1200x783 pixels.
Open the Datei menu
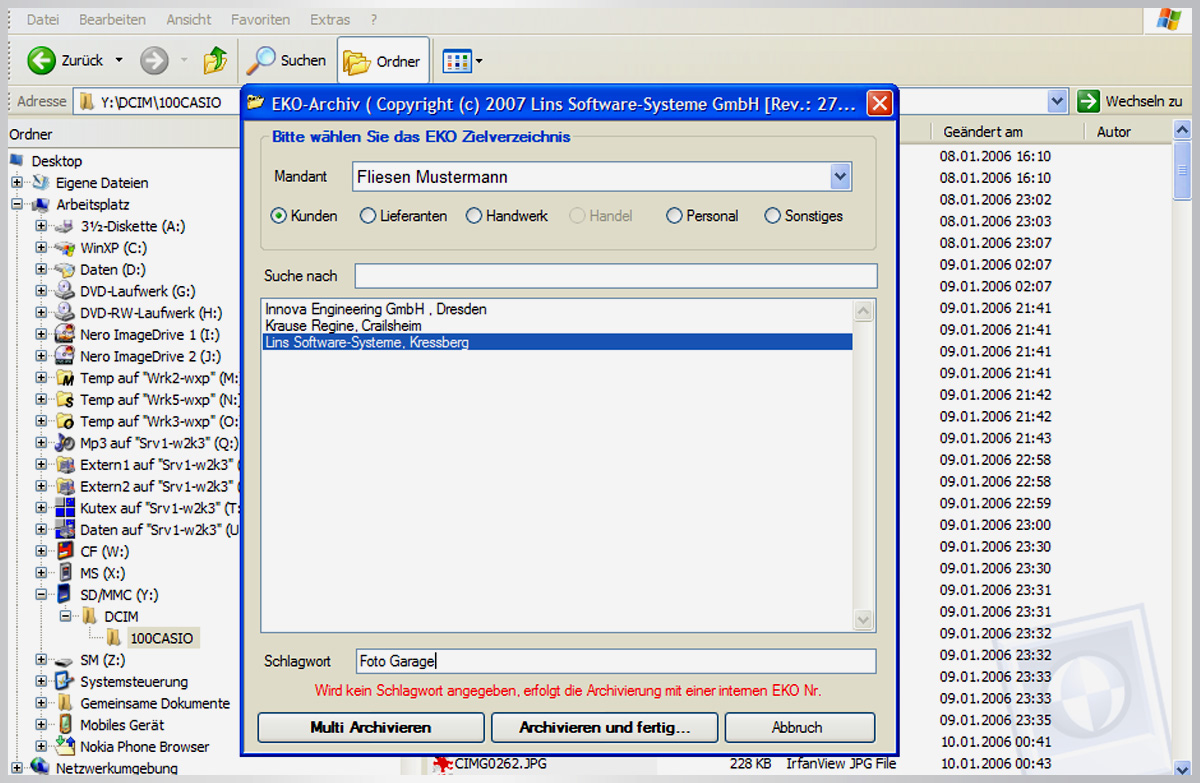(x=42, y=20)
